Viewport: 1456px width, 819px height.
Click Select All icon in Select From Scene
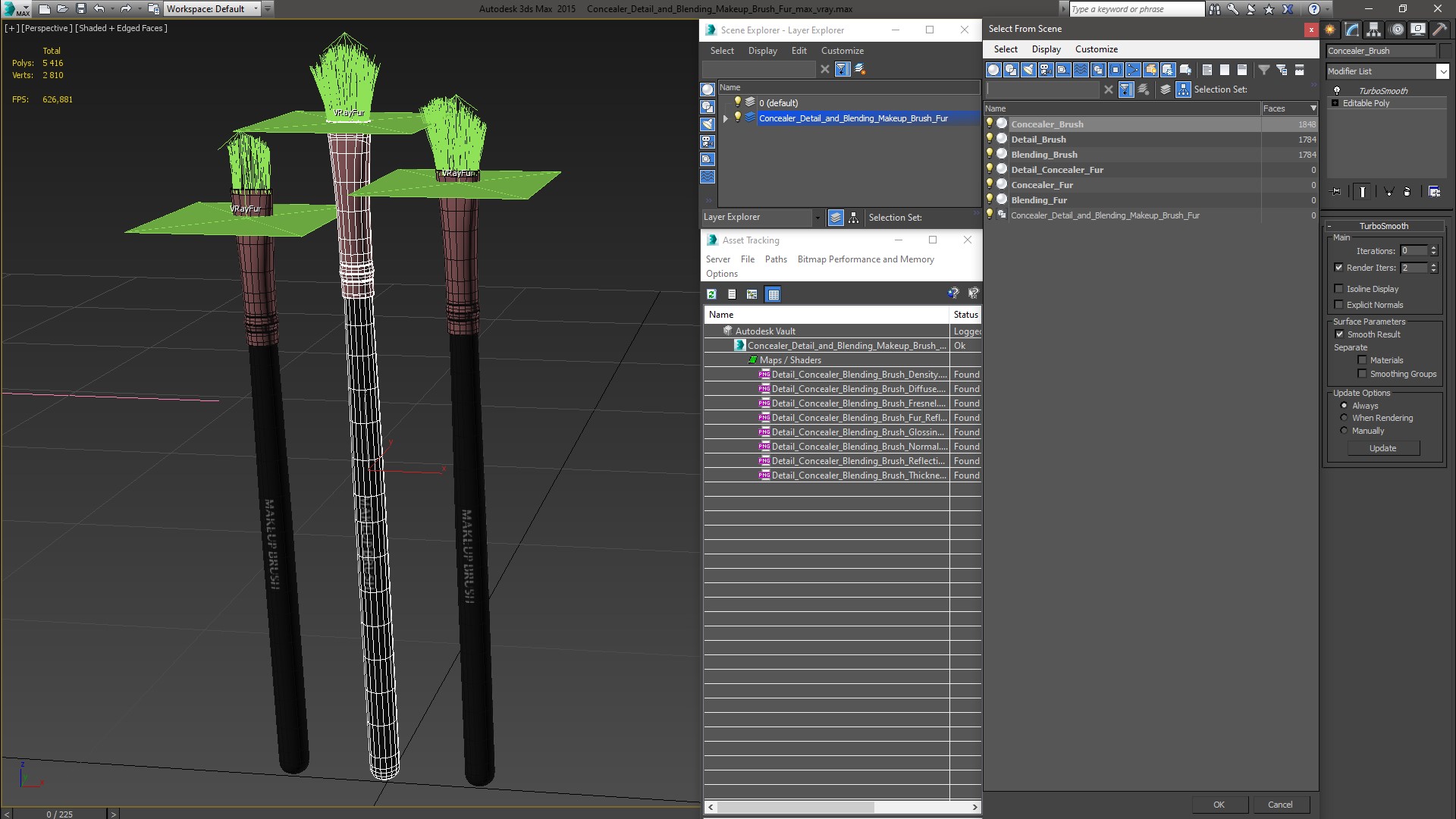point(1207,70)
